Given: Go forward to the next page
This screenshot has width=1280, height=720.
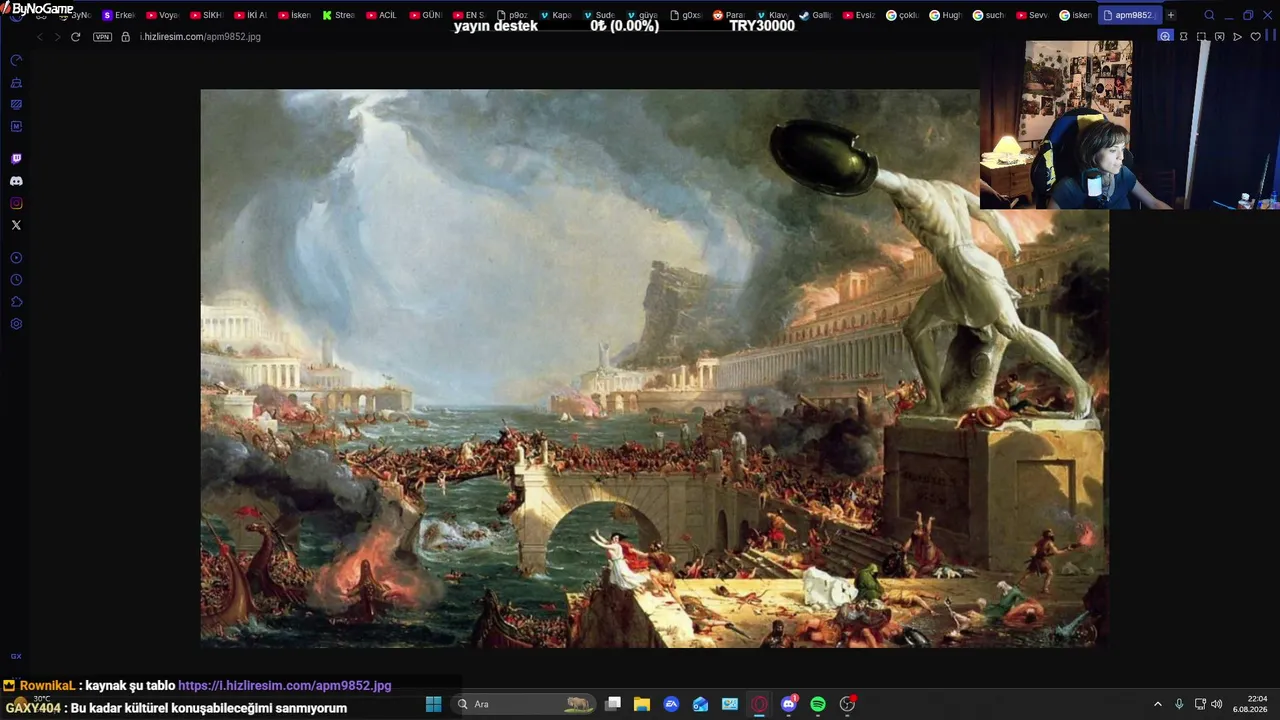Looking at the screenshot, I should point(56,37).
